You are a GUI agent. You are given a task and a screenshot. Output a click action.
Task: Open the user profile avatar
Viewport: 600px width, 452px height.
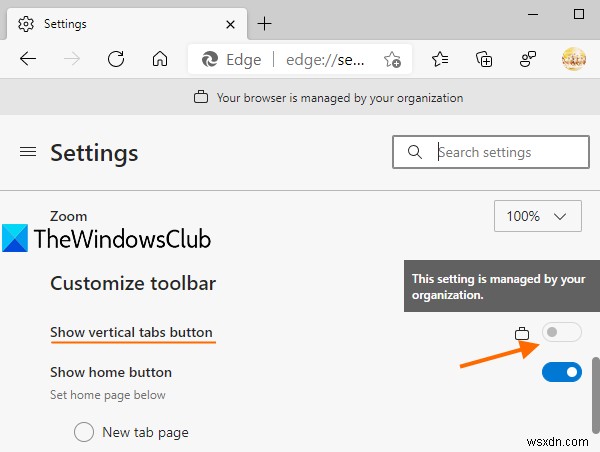point(574,59)
